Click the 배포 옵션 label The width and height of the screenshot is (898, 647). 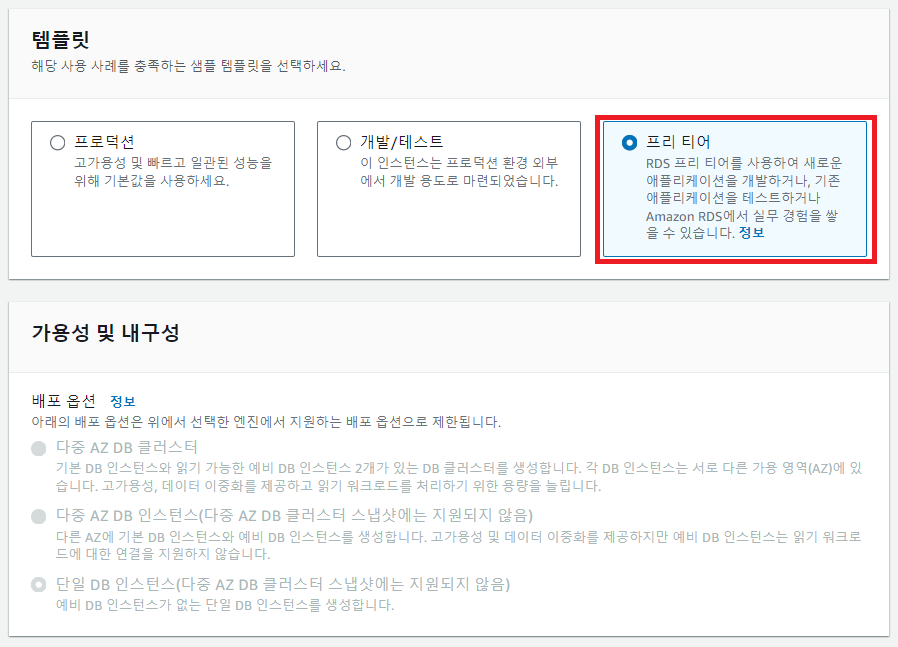coord(64,401)
